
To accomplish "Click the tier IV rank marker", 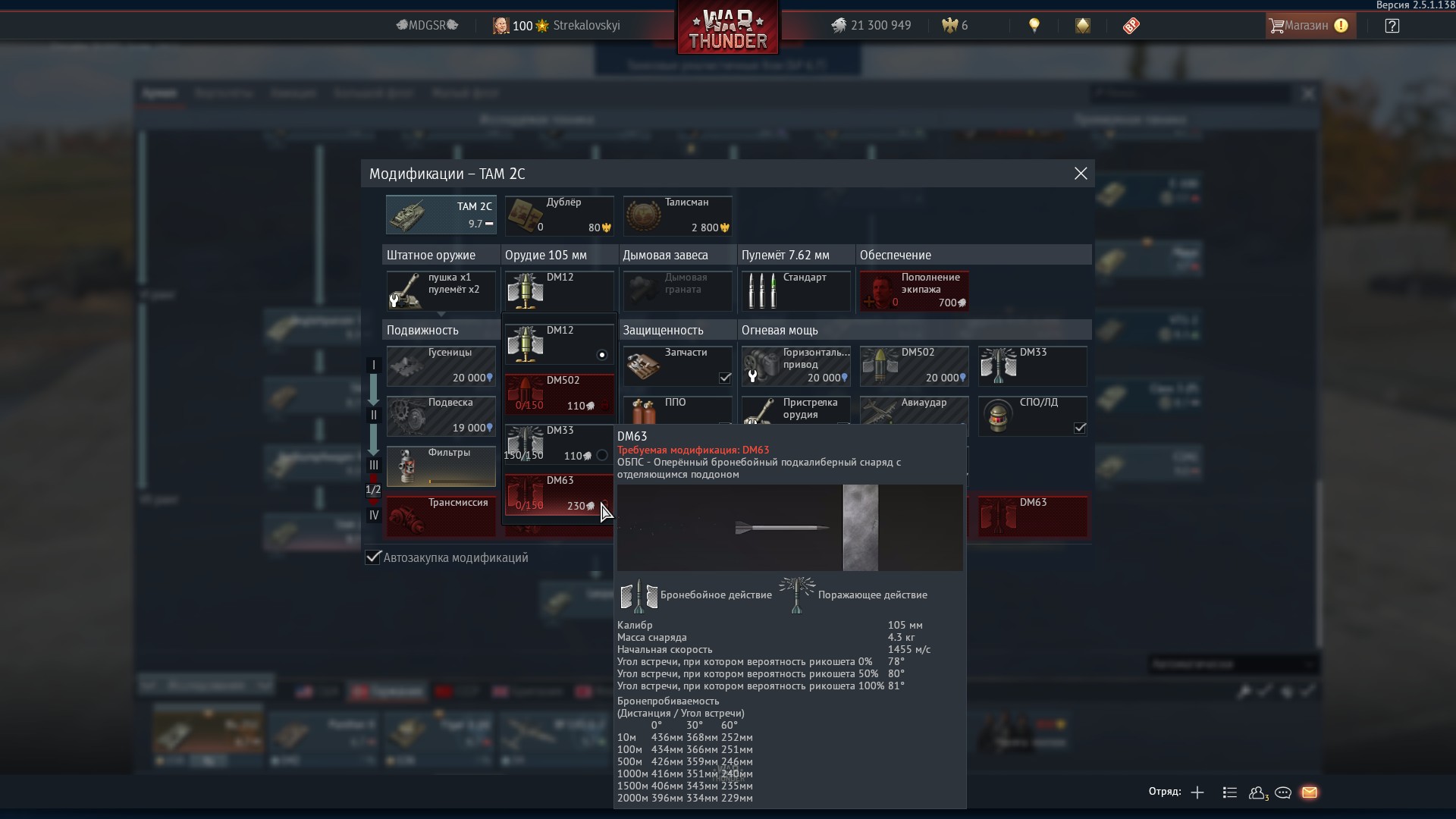I will point(373,515).
